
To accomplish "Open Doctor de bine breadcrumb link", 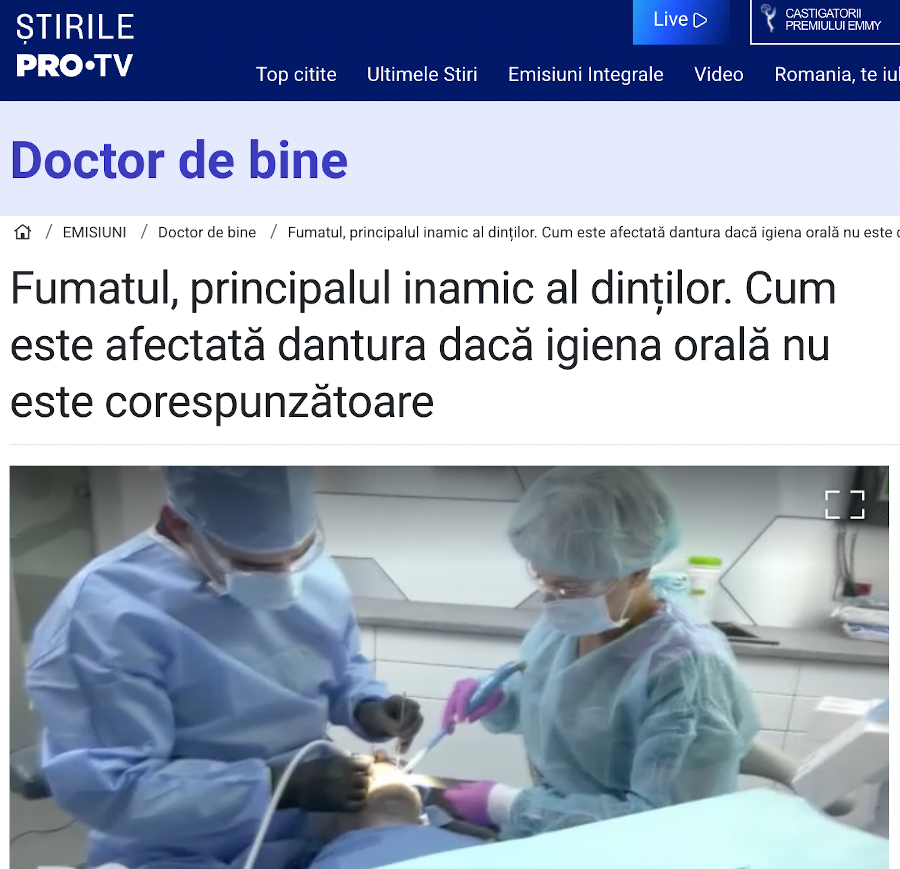I will pos(207,232).
